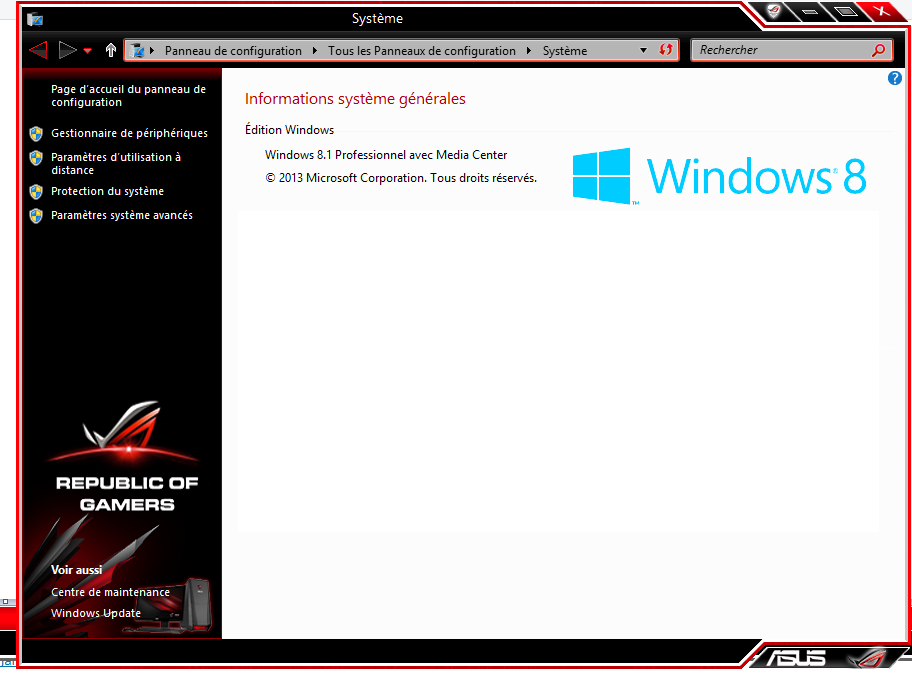This screenshot has height=675, width=912.
Task: Open Tous les Panneaux de configuration breadcrumb
Action: pos(422,51)
